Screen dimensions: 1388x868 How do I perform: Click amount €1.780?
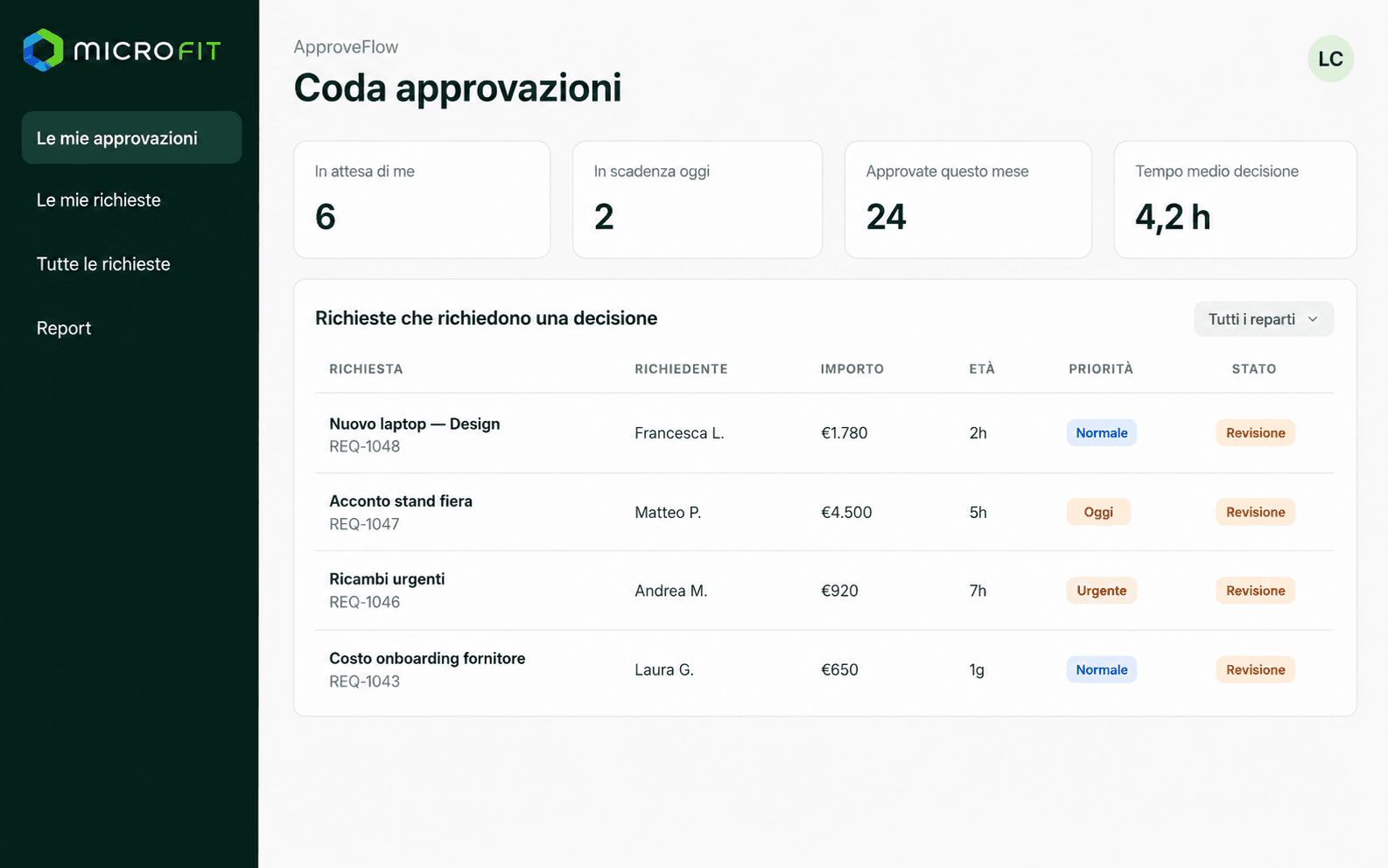pyautogui.click(x=844, y=433)
